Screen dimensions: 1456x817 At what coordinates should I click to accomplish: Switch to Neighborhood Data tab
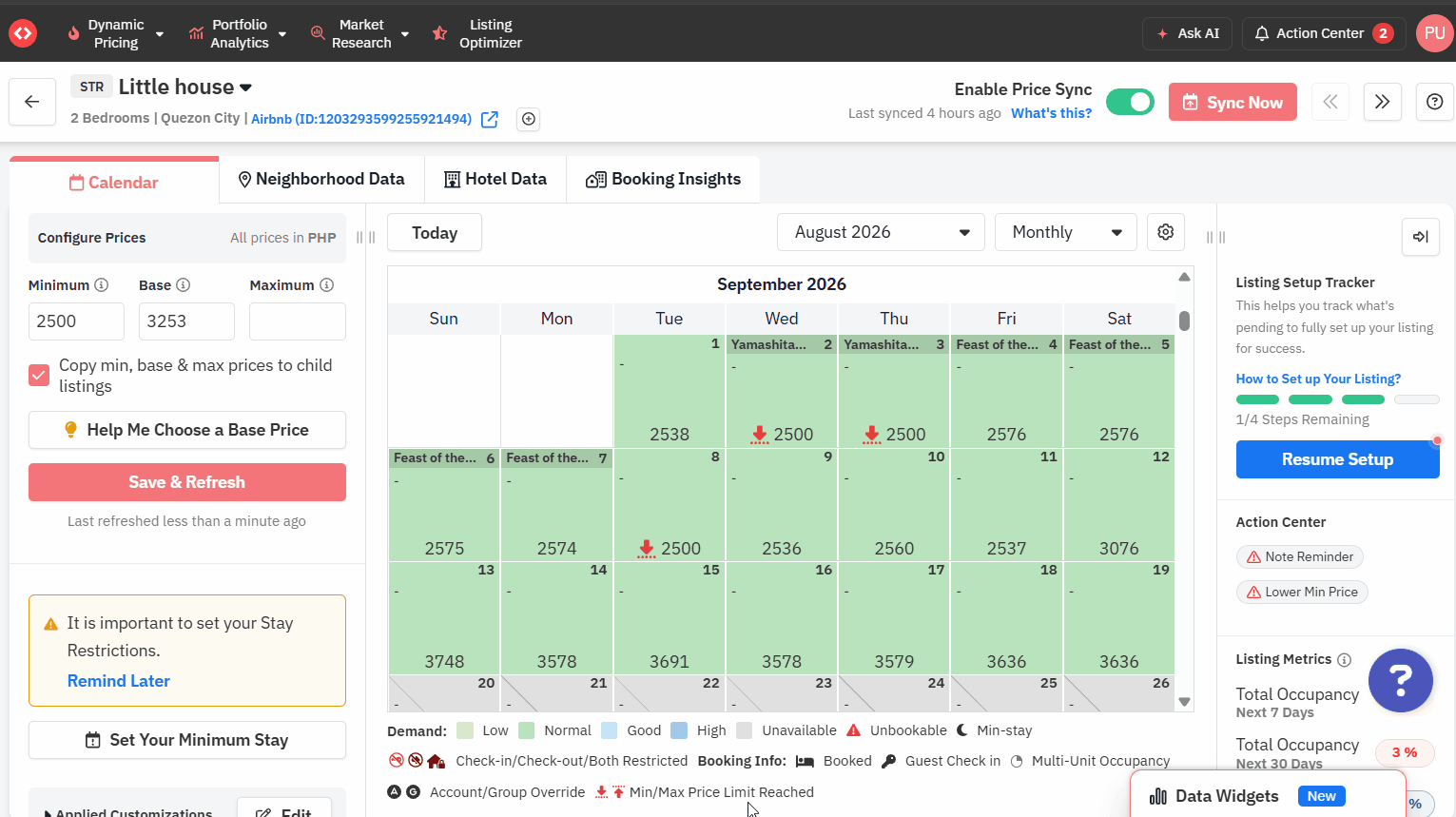point(321,179)
